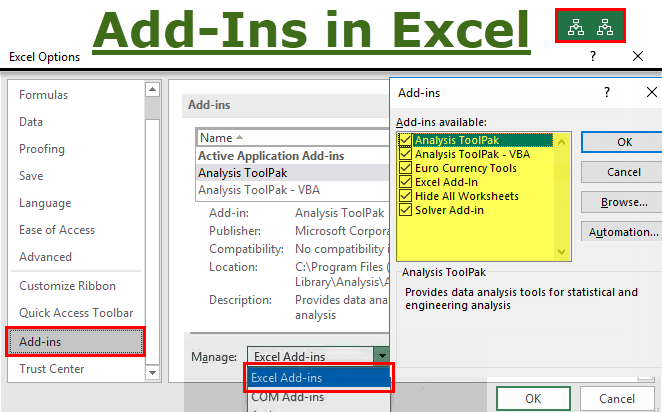Image resolution: width=662 pixels, height=412 pixels.
Task: Click the left organization chart icon
Action: [576, 27]
